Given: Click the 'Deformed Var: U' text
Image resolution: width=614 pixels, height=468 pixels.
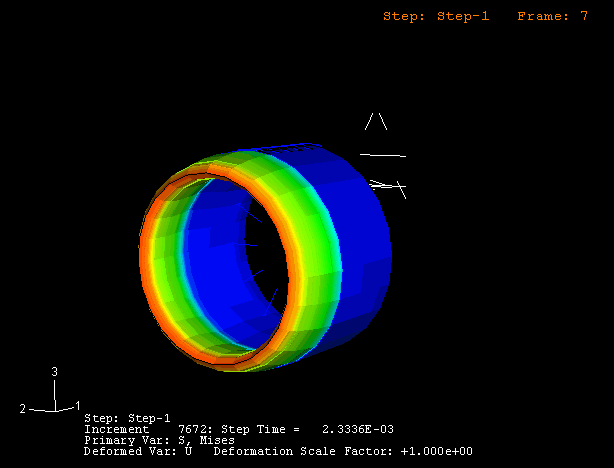Looking at the screenshot, I should pos(138,452).
